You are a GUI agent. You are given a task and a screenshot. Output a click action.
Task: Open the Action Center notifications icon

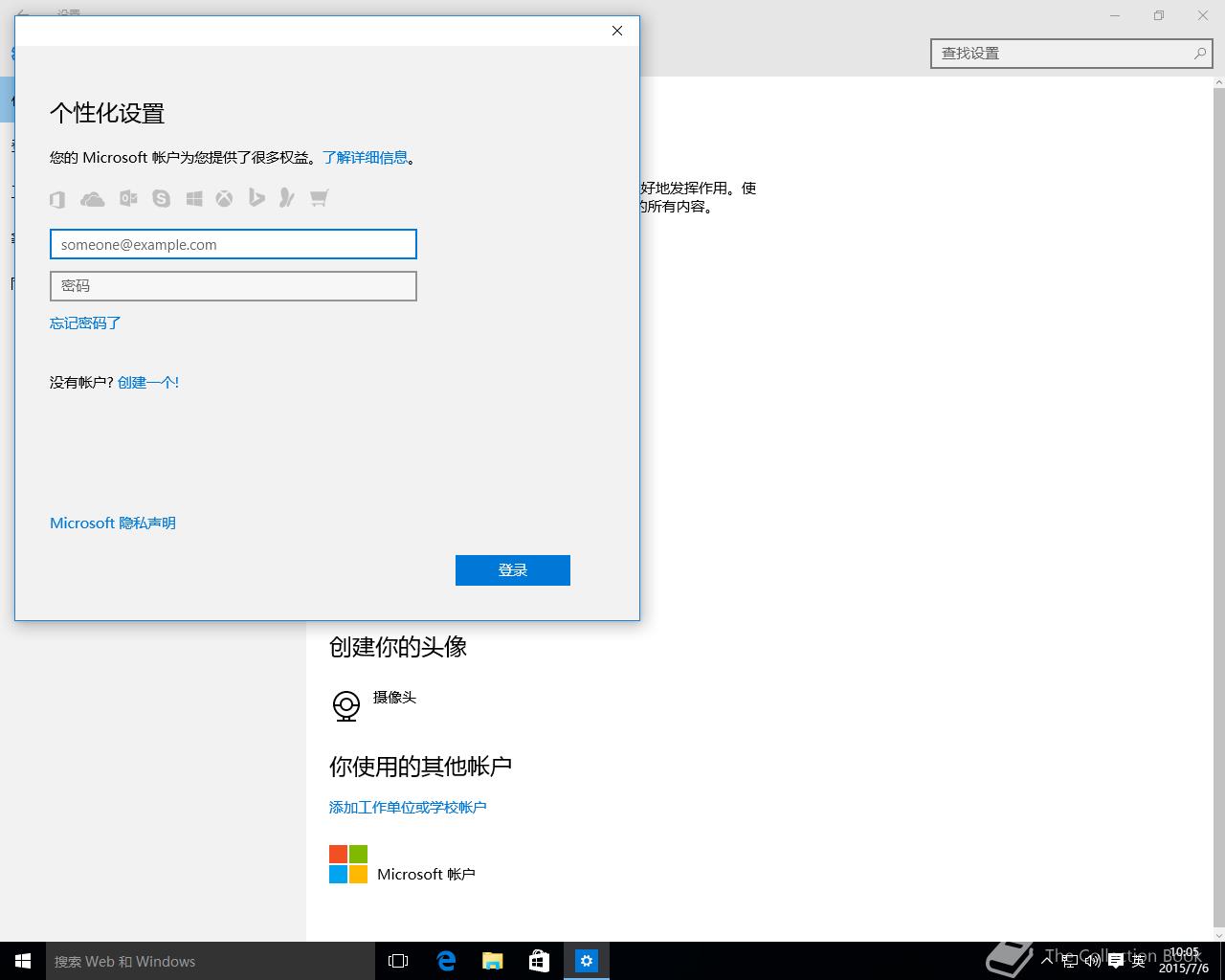[1115, 962]
